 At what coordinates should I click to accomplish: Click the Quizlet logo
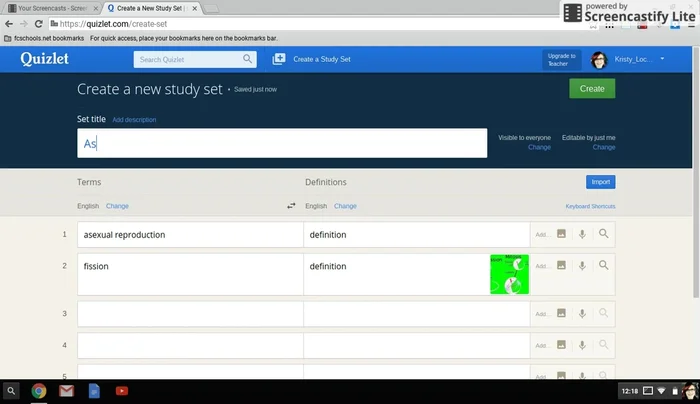point(43,59)
